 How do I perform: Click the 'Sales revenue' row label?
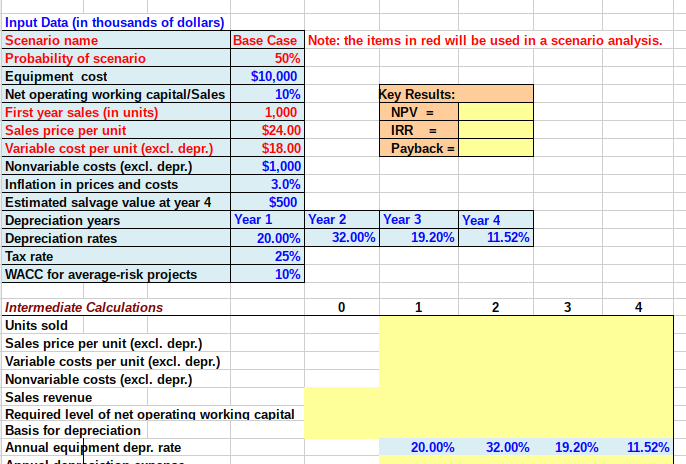pyautogui.click(x=49, y=397)
